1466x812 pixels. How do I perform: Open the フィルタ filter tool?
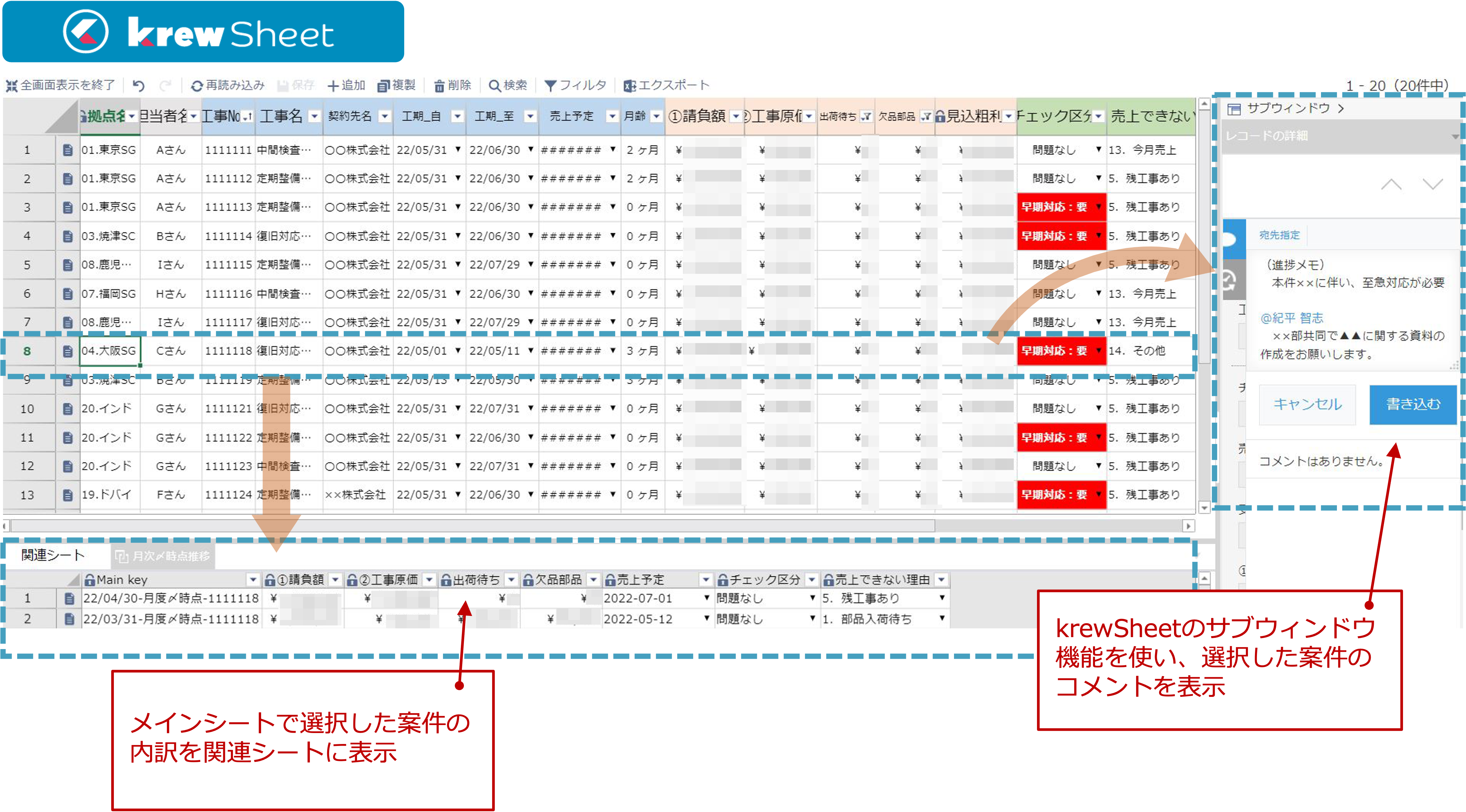coord(550,86)
